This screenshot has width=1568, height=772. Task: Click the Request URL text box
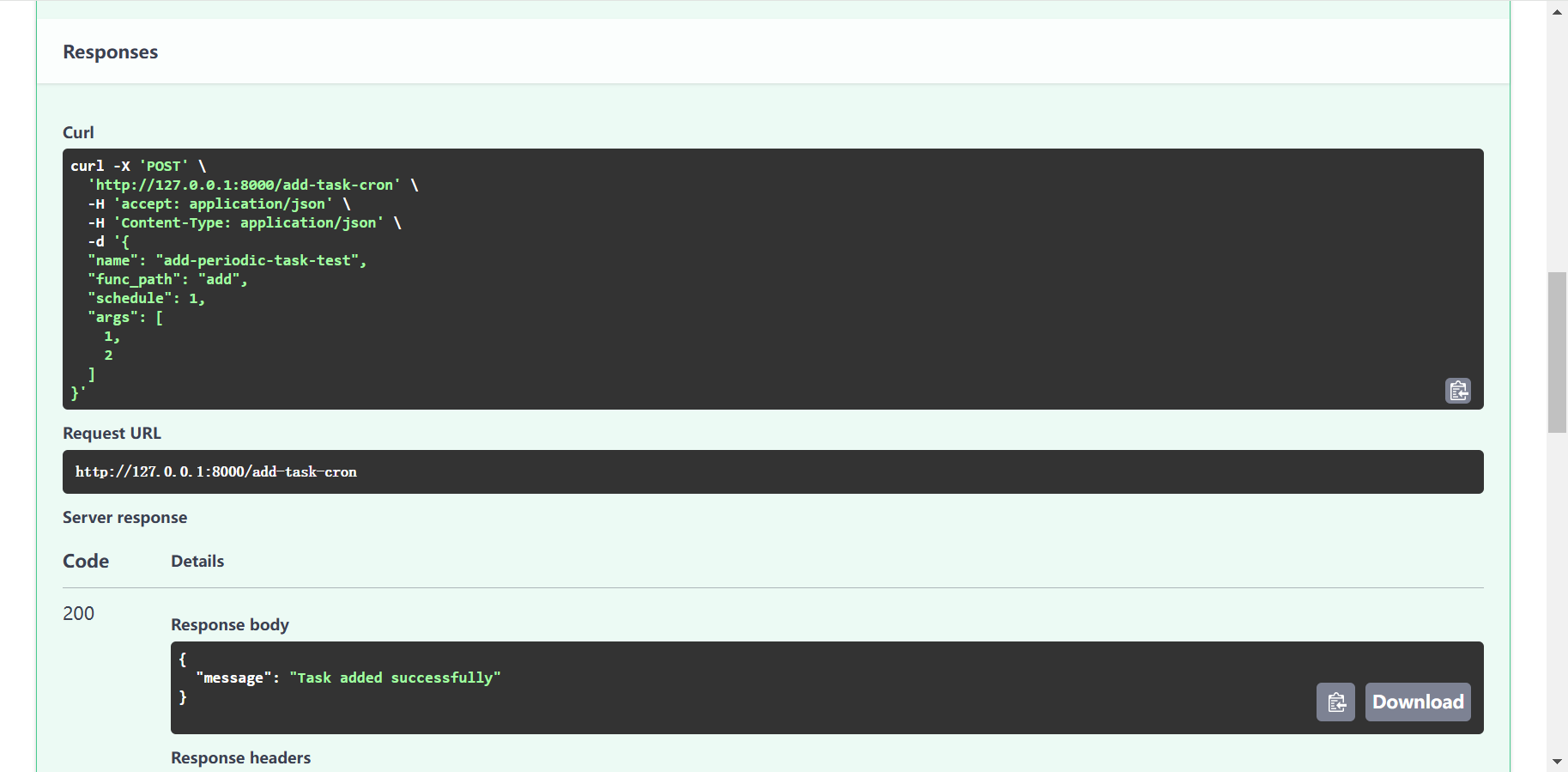[772, 471]
